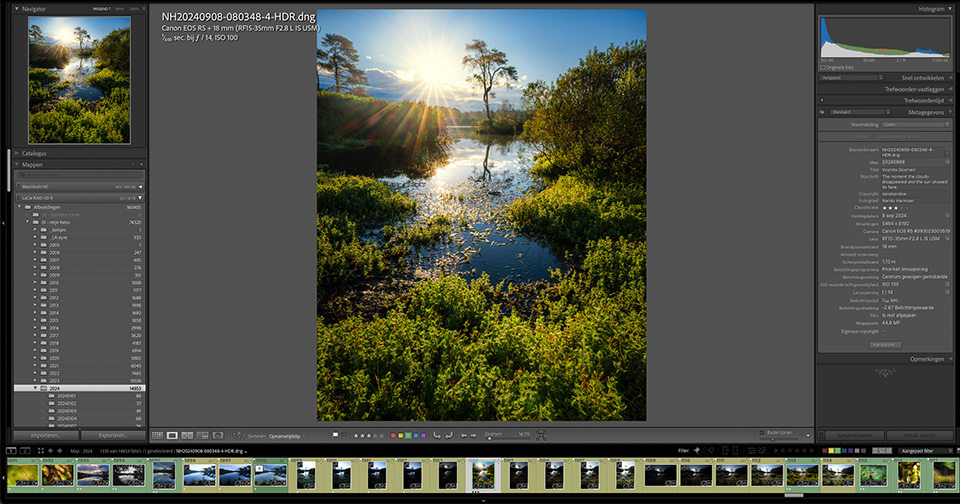Expand Trefwoorden vastleggen panel
Viewport: 960px width, 504px height.
950,89
